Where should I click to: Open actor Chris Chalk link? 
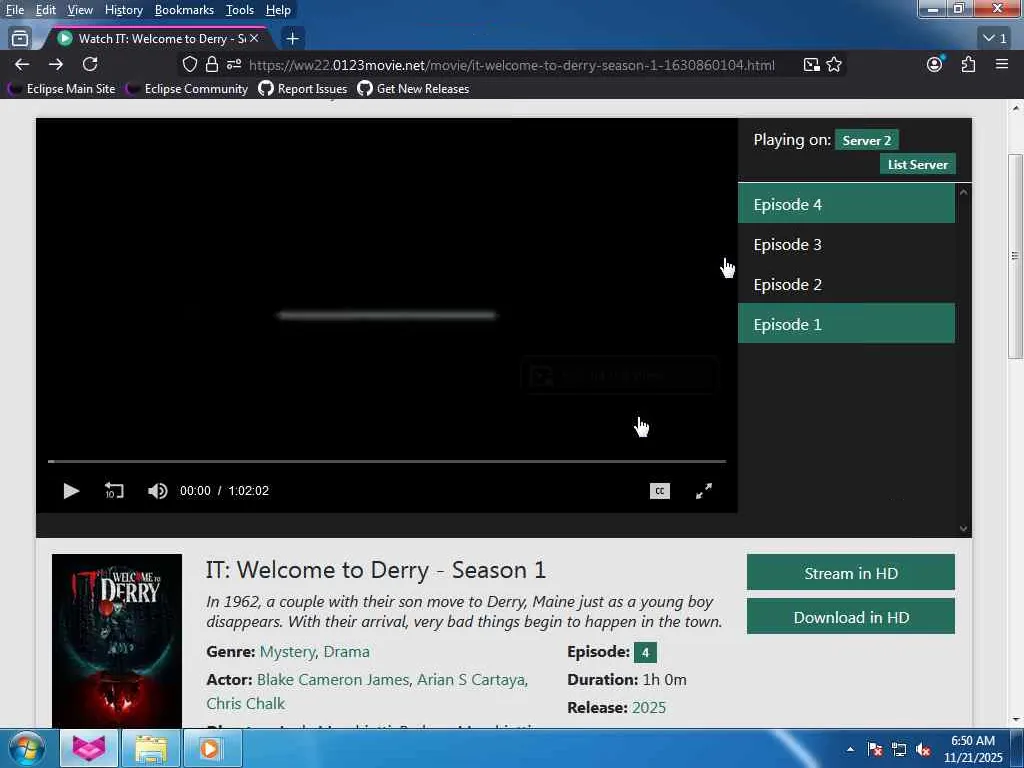point(246,704)
